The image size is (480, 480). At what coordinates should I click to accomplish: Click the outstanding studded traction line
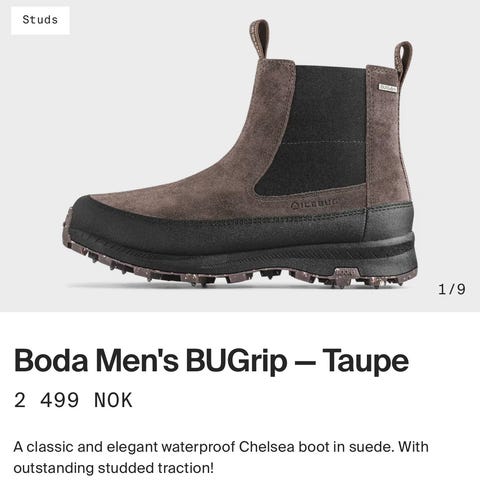pos(113,468)
